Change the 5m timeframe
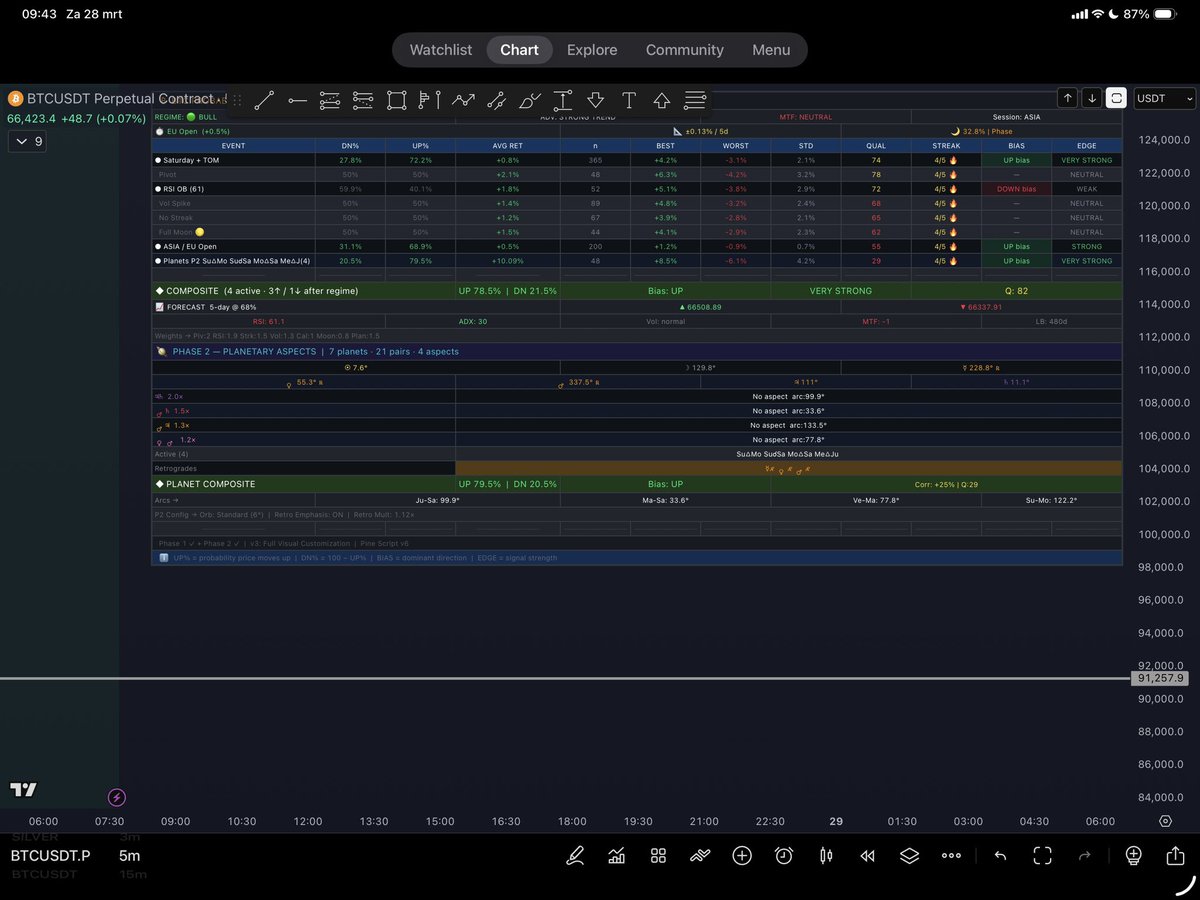This screenshot has height=900, width=1200. pyautogui.click(x=130, y=856)
